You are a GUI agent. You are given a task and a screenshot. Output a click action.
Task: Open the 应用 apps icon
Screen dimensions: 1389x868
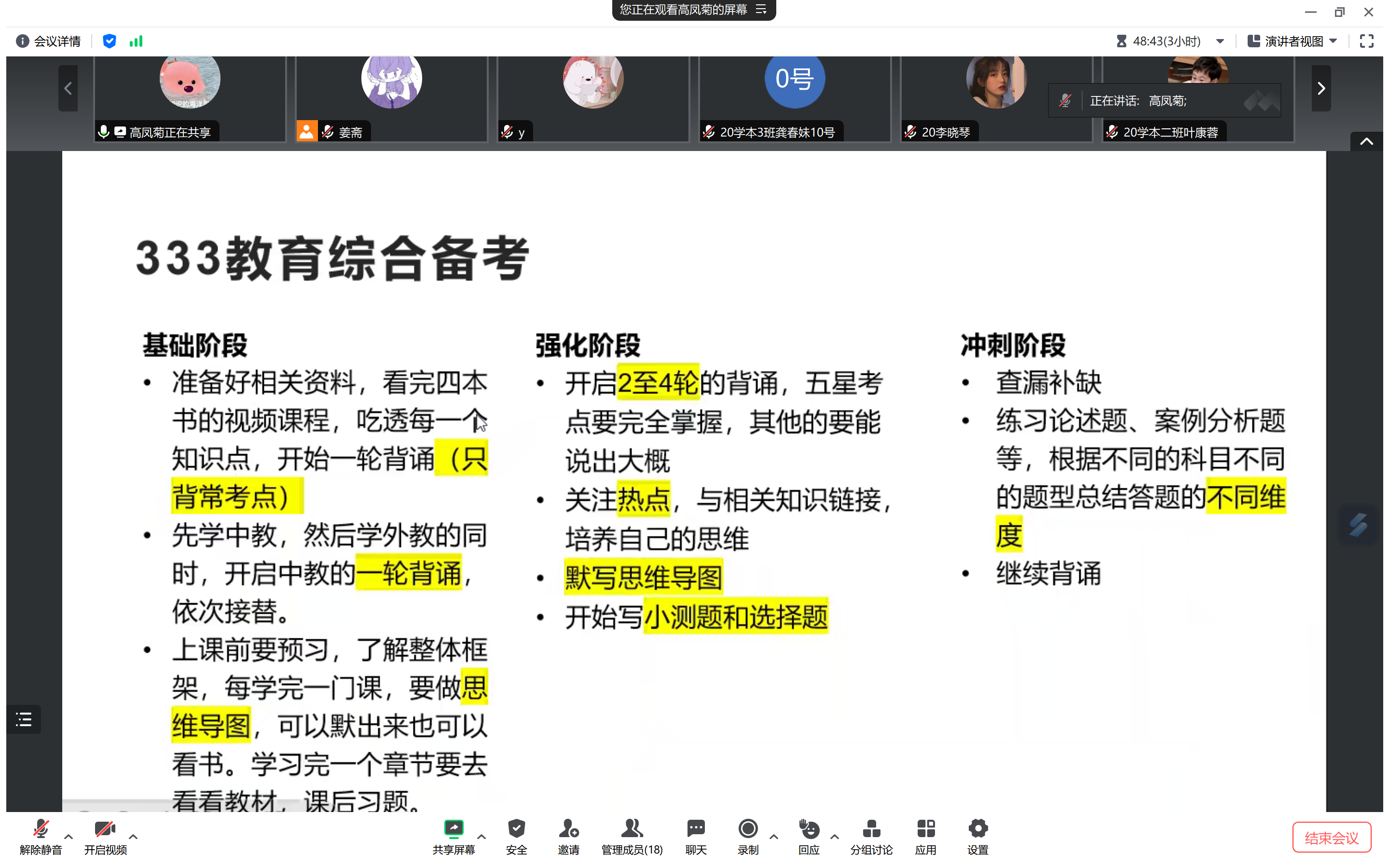coord(926,837)
